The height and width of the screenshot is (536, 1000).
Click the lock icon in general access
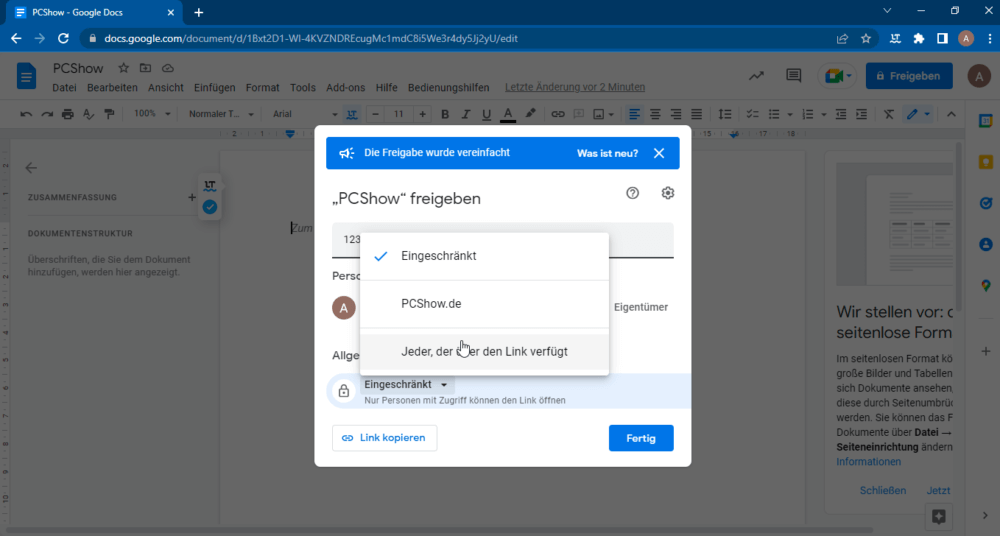click(344, 391)
